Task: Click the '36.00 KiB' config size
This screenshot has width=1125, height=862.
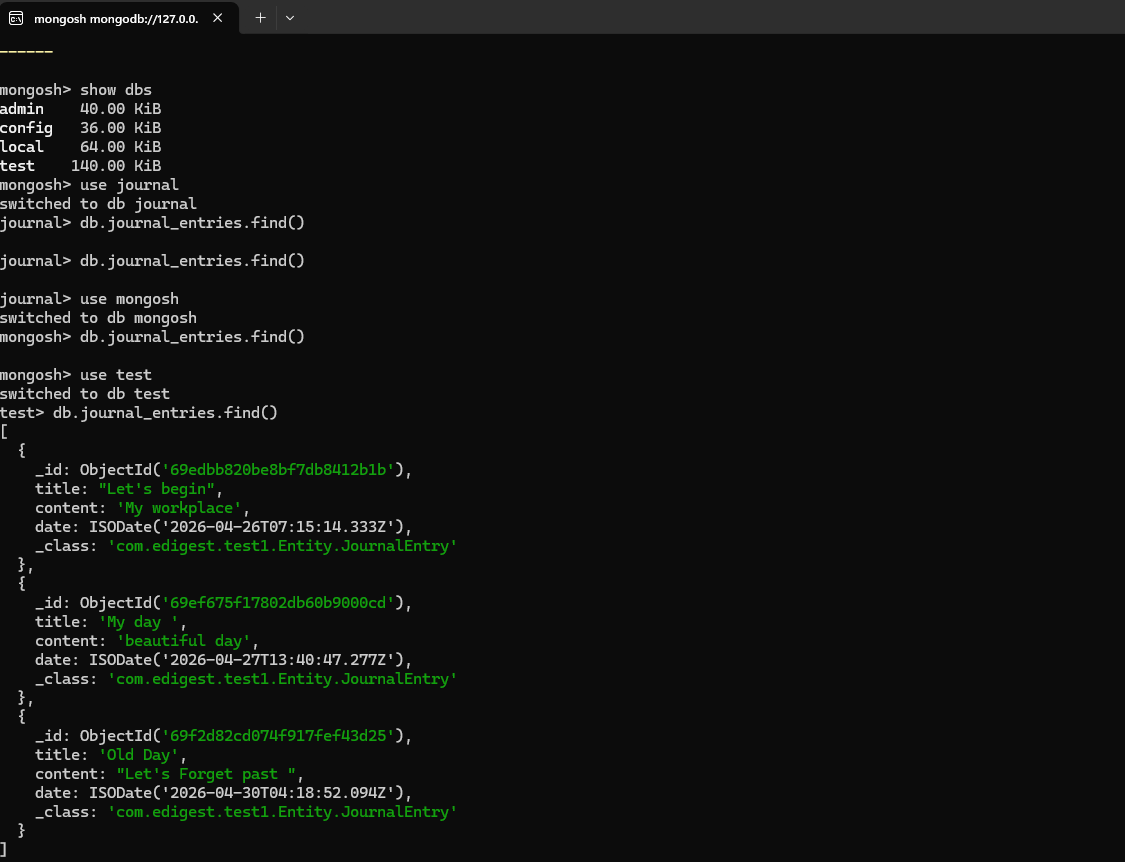Action: pos(121,128)
